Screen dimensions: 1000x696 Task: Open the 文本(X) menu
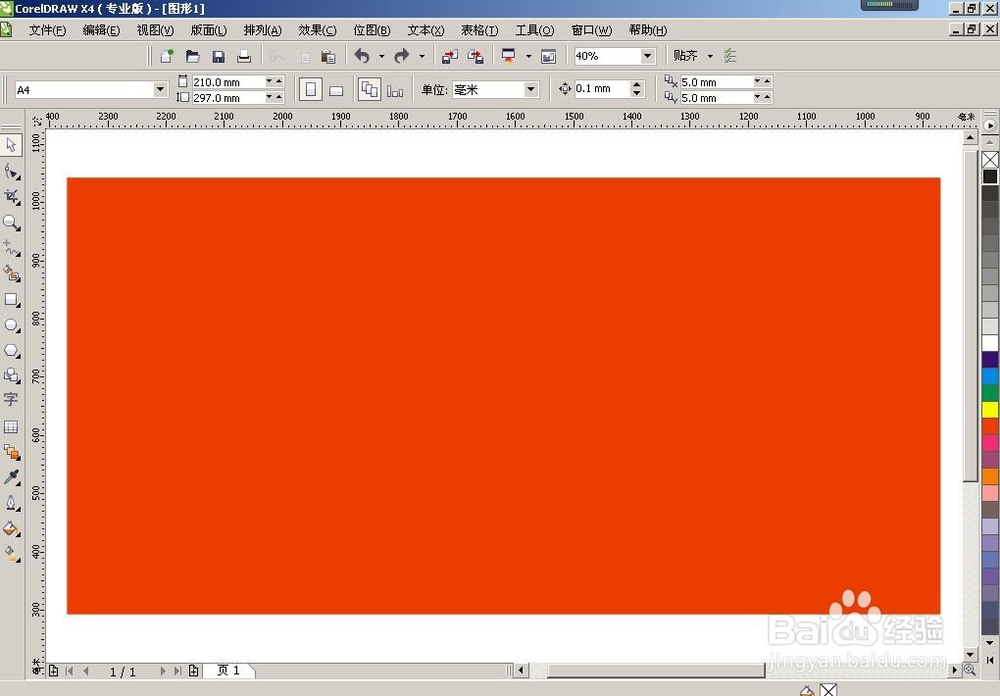click(x=425, y=30)
